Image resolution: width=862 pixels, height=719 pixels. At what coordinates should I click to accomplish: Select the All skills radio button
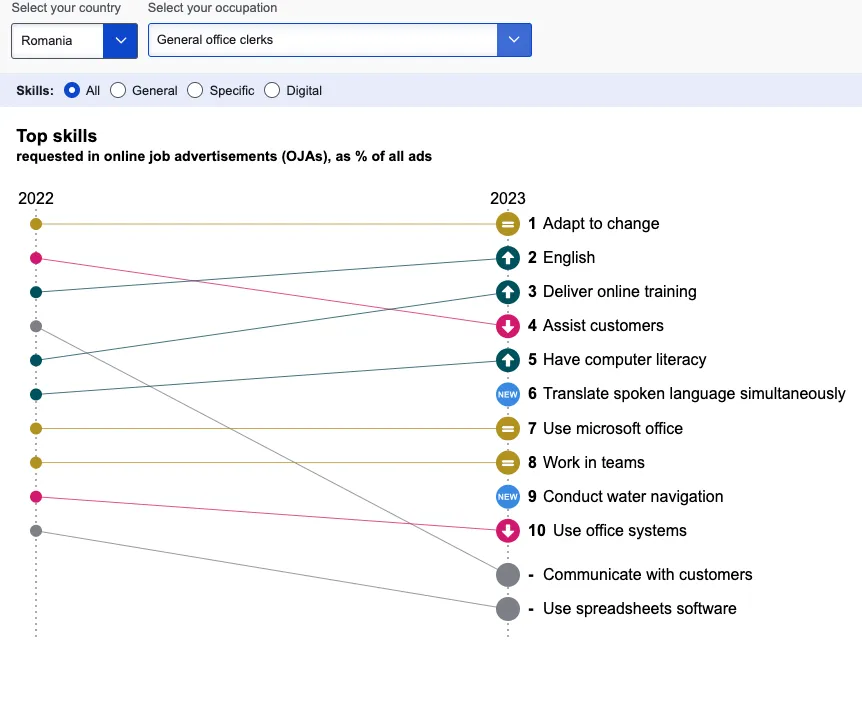(72, 90)
